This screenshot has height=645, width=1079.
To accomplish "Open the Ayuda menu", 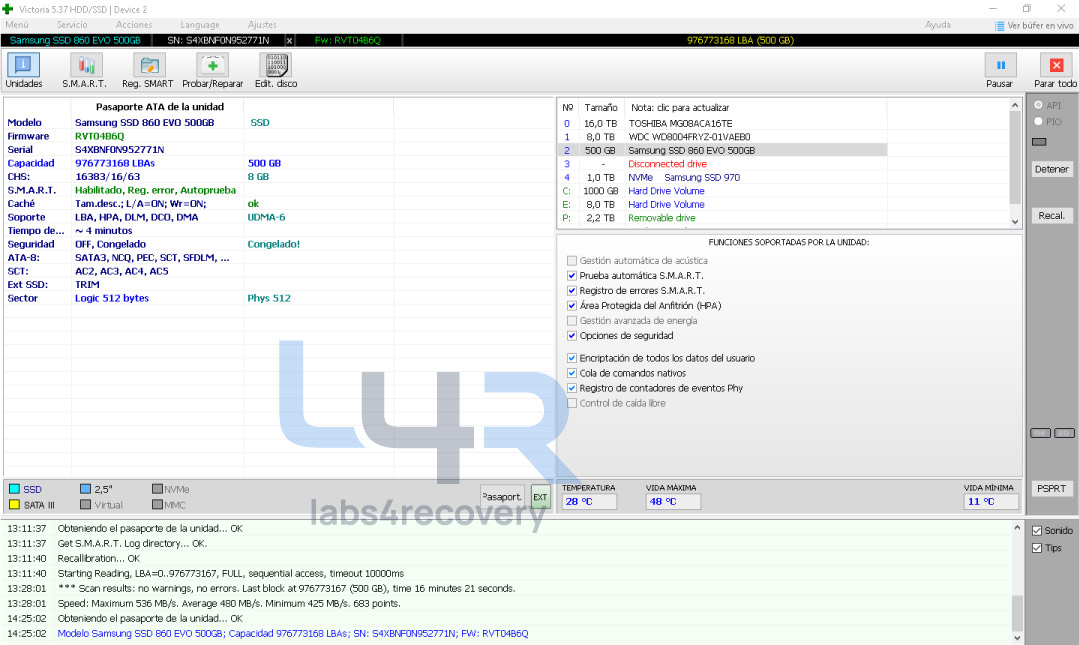I will click(937, 25).
